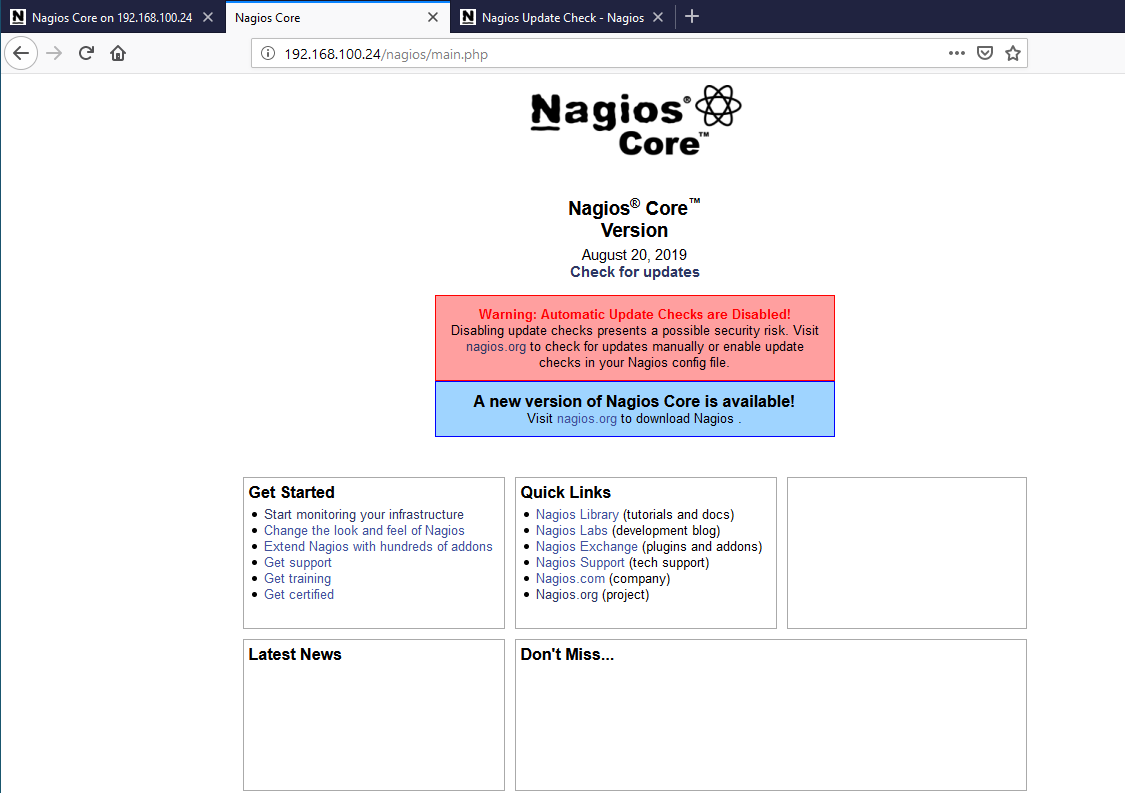
Task: Open the Nagios Library link
Action: tap(577, 515)
